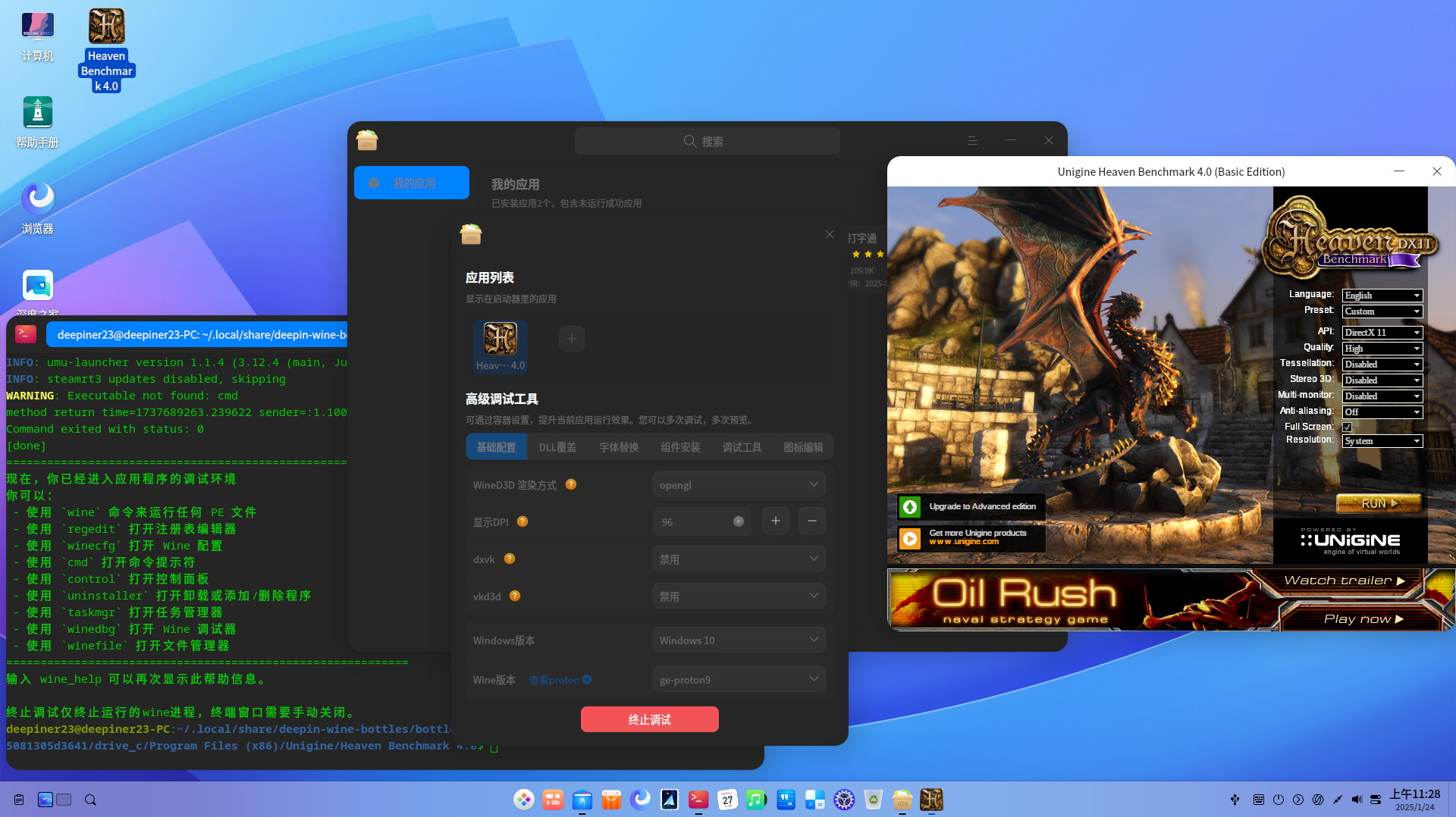Open Heaven Benchmark 4.0 desktop shortcut
Image resolution: width=1456 pixels, height=817 pixels.
[107, 50]
